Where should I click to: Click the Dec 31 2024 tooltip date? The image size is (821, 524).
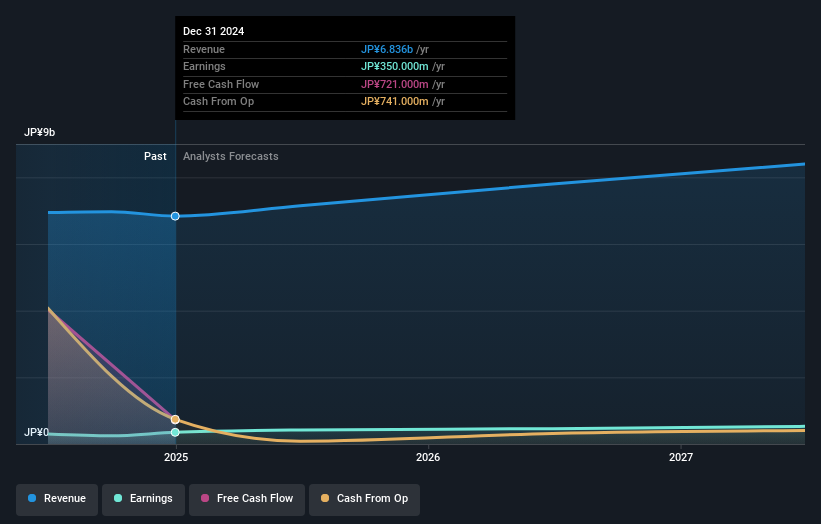coord(214,31)
